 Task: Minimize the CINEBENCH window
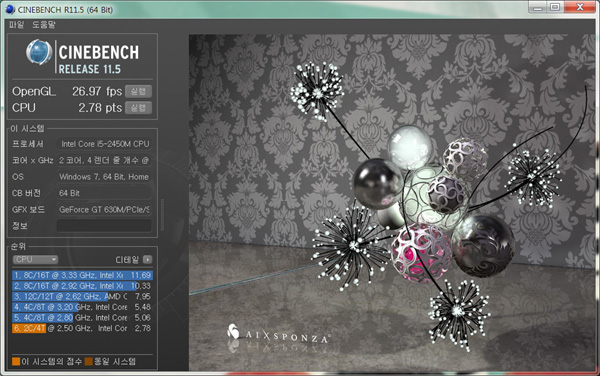click(538, 7)
